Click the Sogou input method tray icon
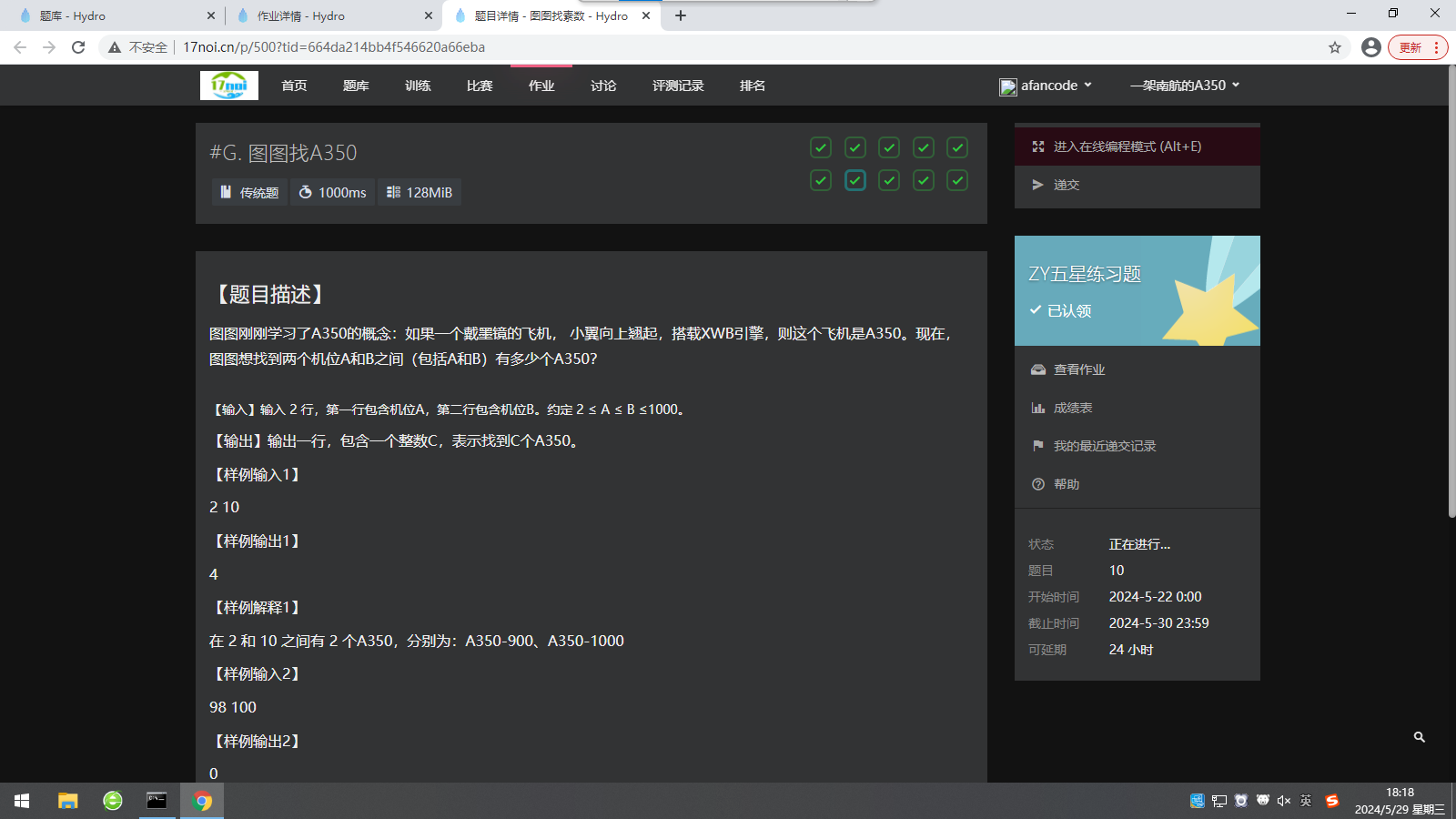This screenshot has height=819, width=1456. click(1332, 801)
